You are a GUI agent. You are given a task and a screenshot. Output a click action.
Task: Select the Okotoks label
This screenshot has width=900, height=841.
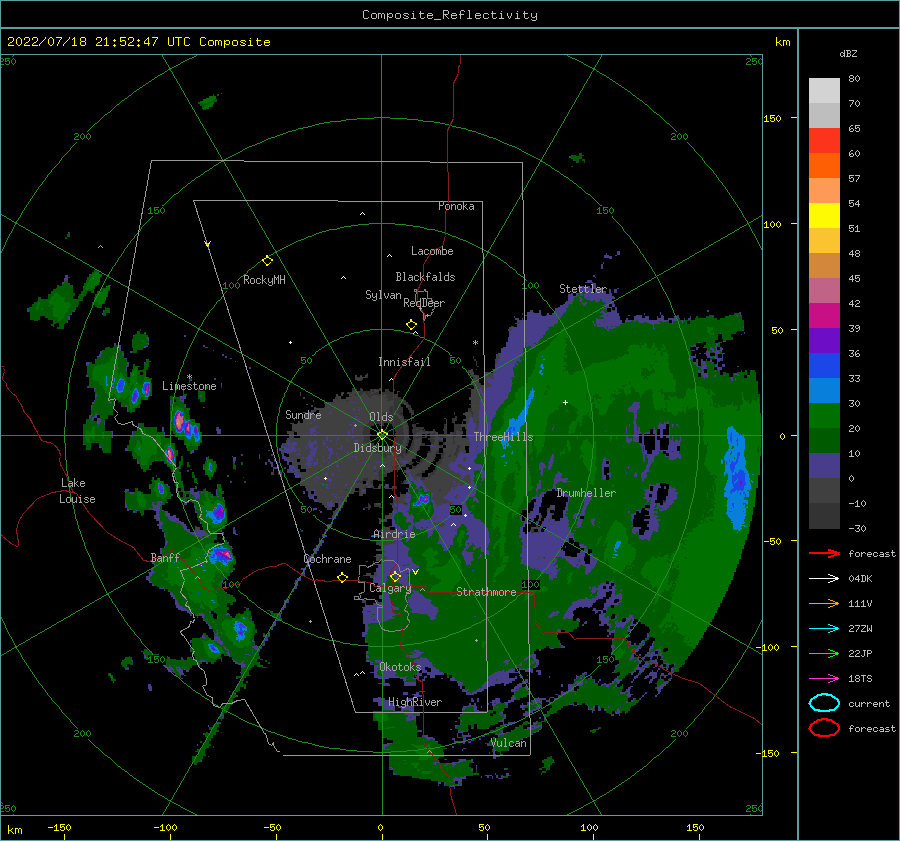coord(400,667)
